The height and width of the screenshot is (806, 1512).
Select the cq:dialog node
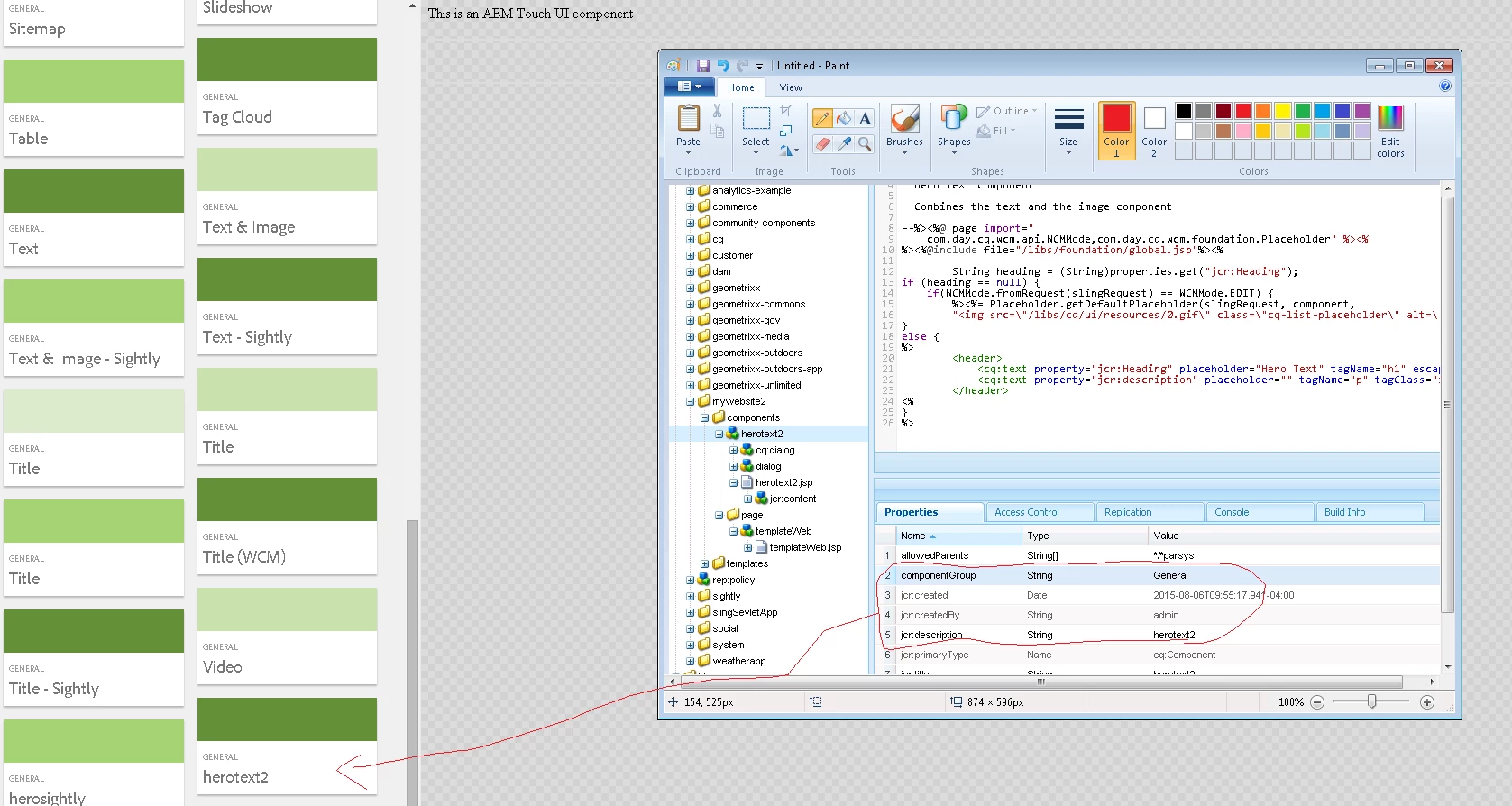click(x=774, y=450)
